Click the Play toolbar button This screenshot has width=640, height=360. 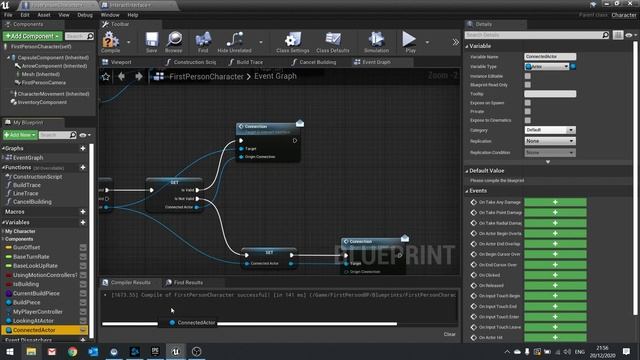(x=410, y=42)
